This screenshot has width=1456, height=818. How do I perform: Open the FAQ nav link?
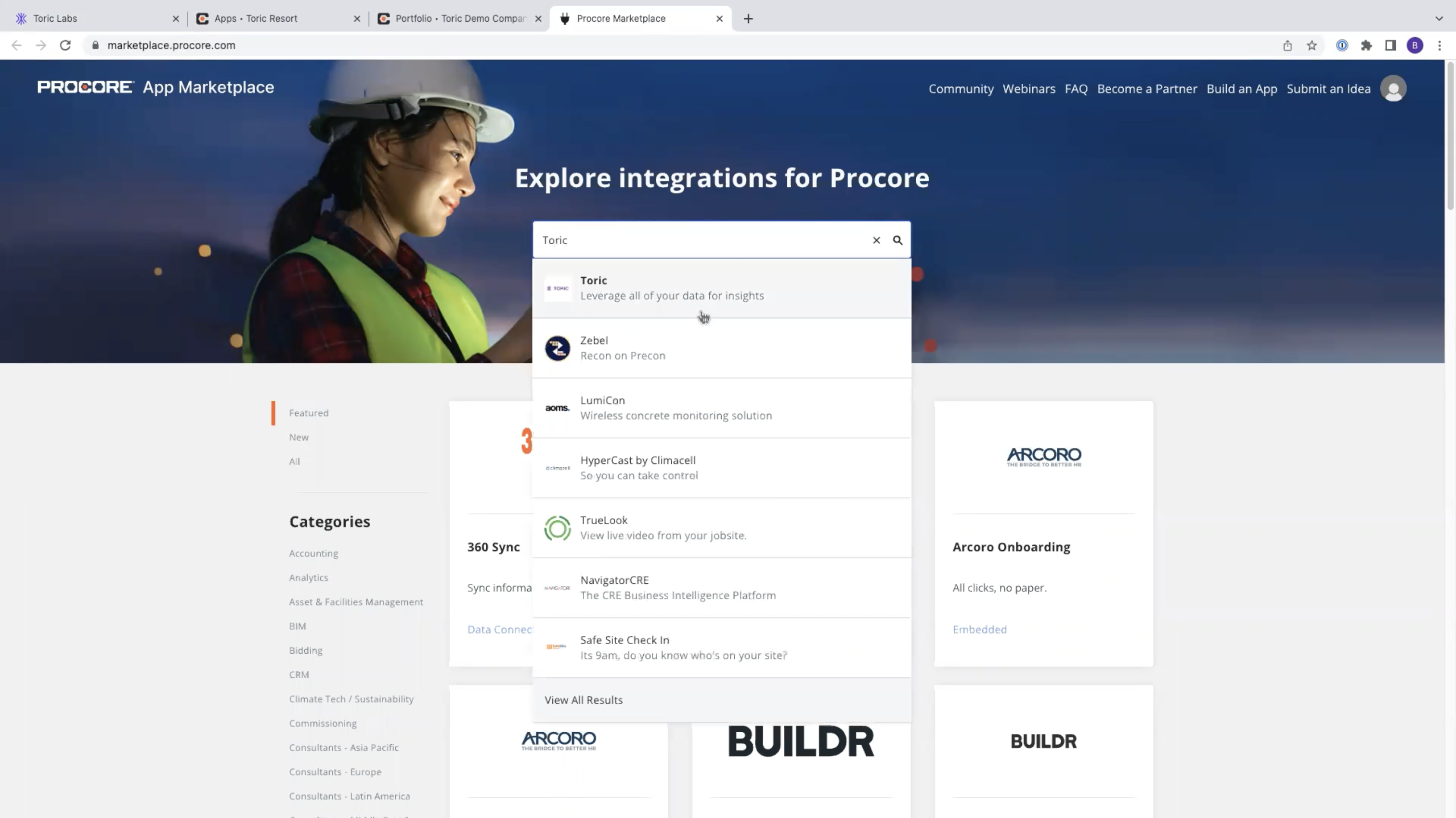[x=1076, y=89]
